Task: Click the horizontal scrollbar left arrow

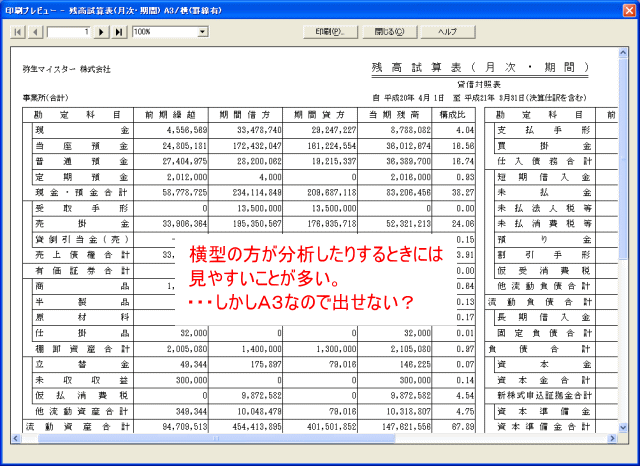Action: [16, 438]
